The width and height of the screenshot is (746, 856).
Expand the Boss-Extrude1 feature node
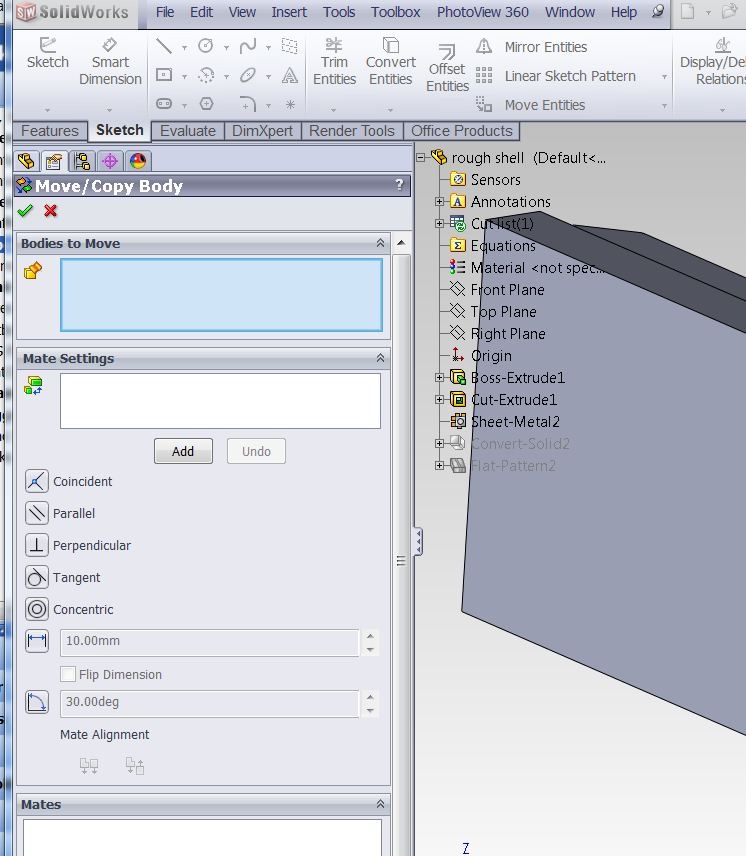(439, 378)
